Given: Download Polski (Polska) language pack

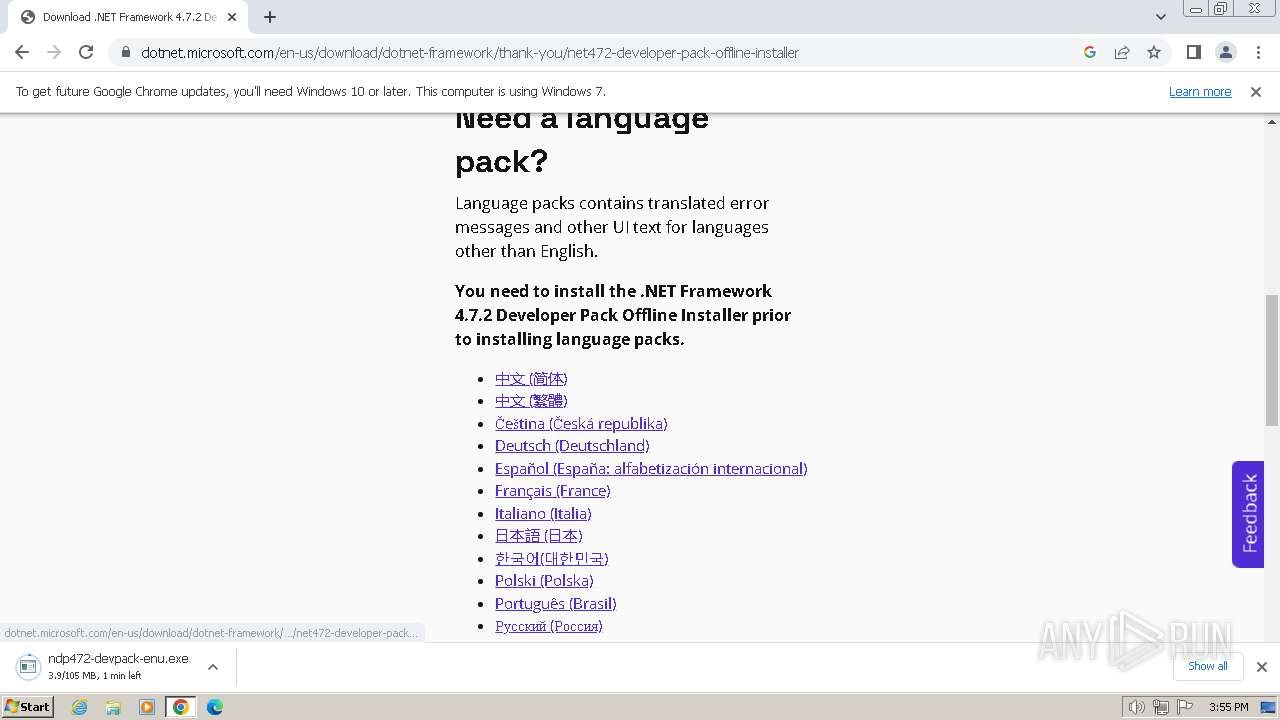Looking at the screenshot, I should (544, 581).
